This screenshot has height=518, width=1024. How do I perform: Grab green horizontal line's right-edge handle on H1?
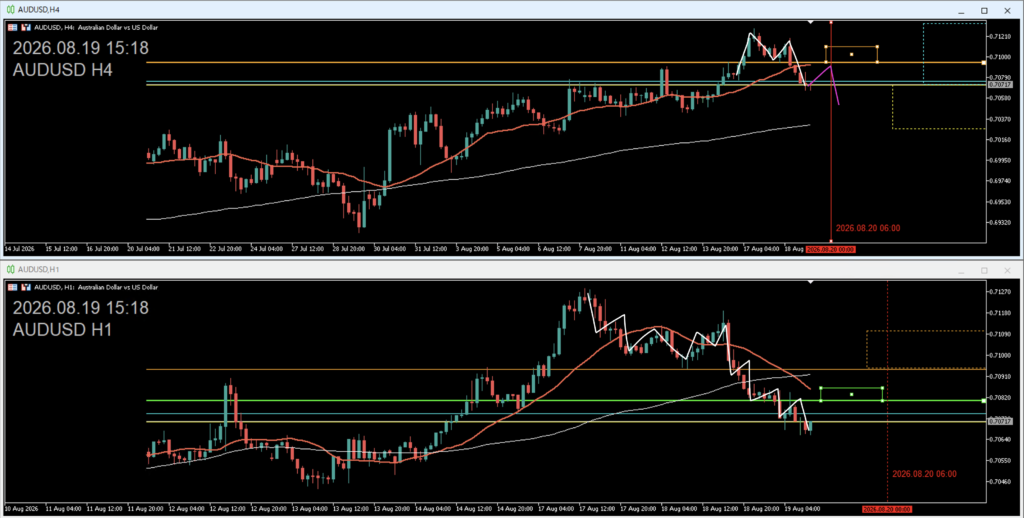[x=984, y=401]
